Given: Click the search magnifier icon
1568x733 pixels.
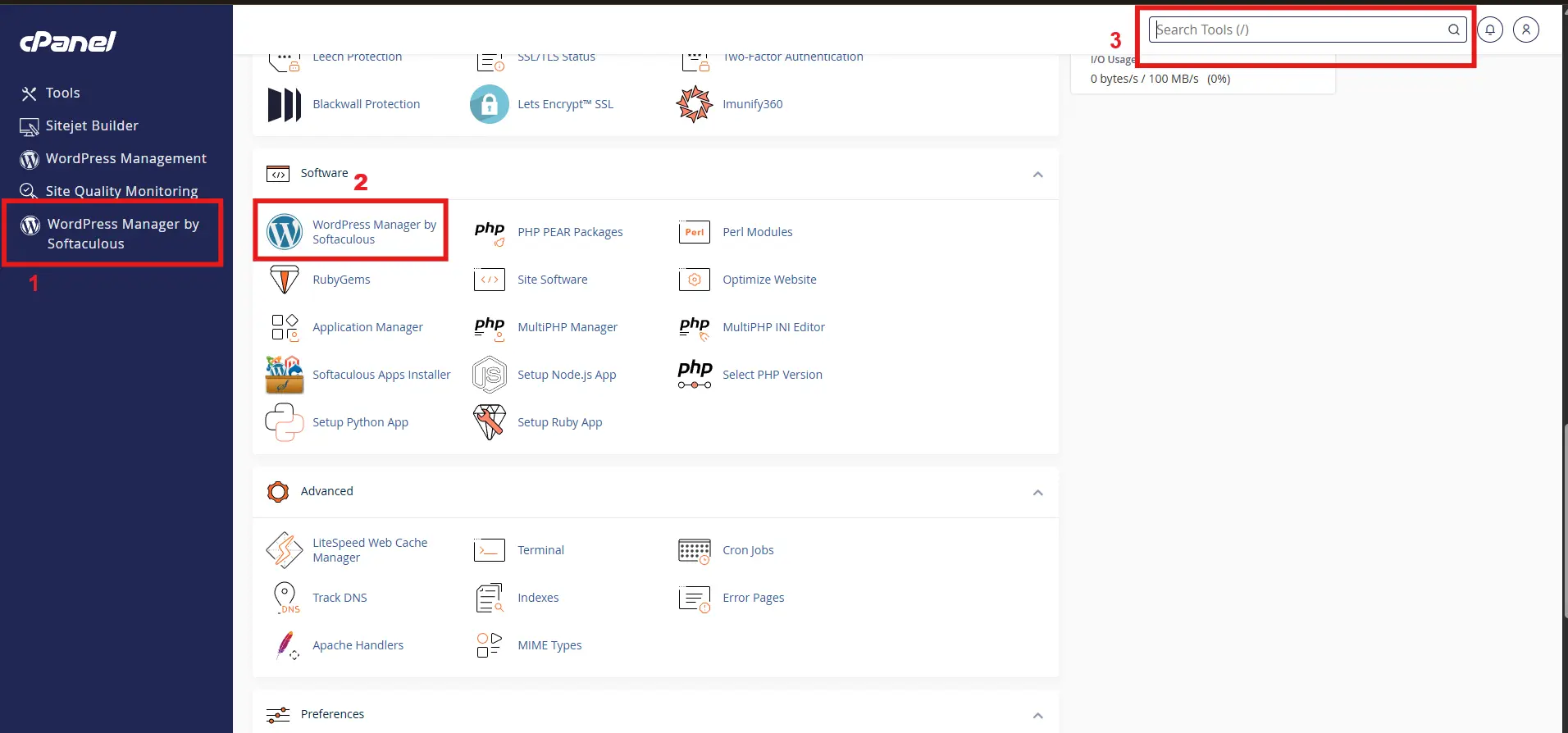Looking at the screenshot, I should [1453, 30].
